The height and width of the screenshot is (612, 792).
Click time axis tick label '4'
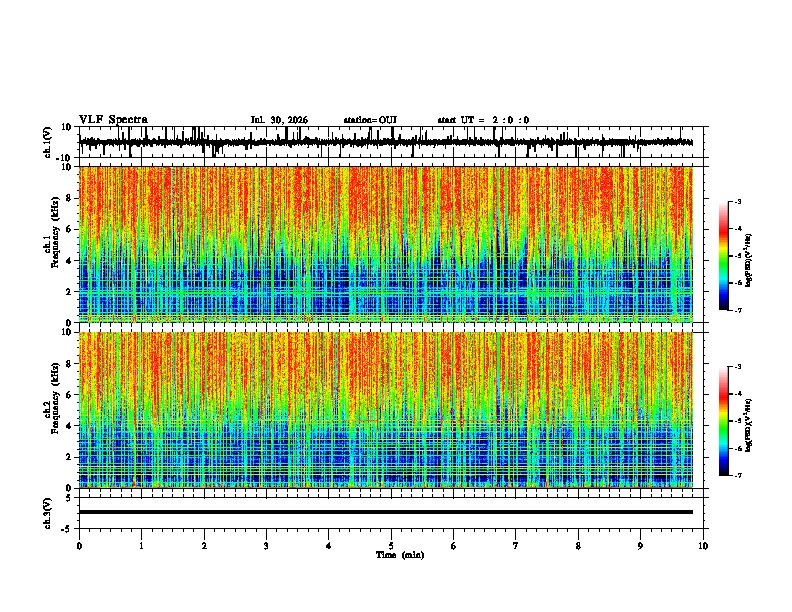[x=329, y=546]
